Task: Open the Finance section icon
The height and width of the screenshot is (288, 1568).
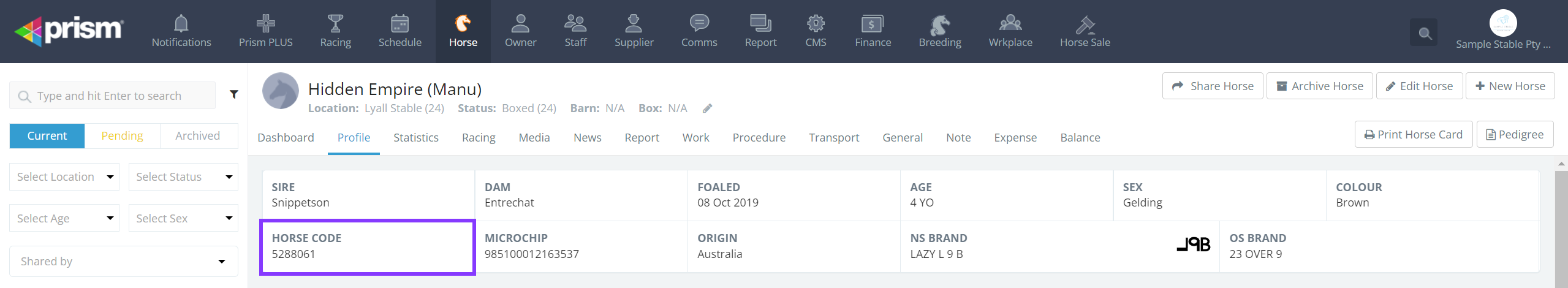Action: pyautogui.click(x=873, y=25)
